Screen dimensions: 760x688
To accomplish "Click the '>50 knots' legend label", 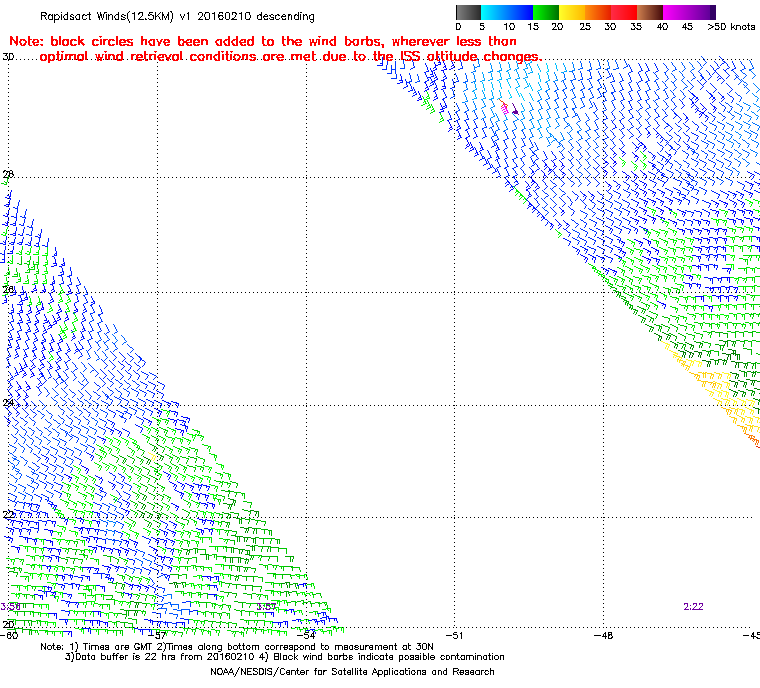I will [x=731, y=27].
